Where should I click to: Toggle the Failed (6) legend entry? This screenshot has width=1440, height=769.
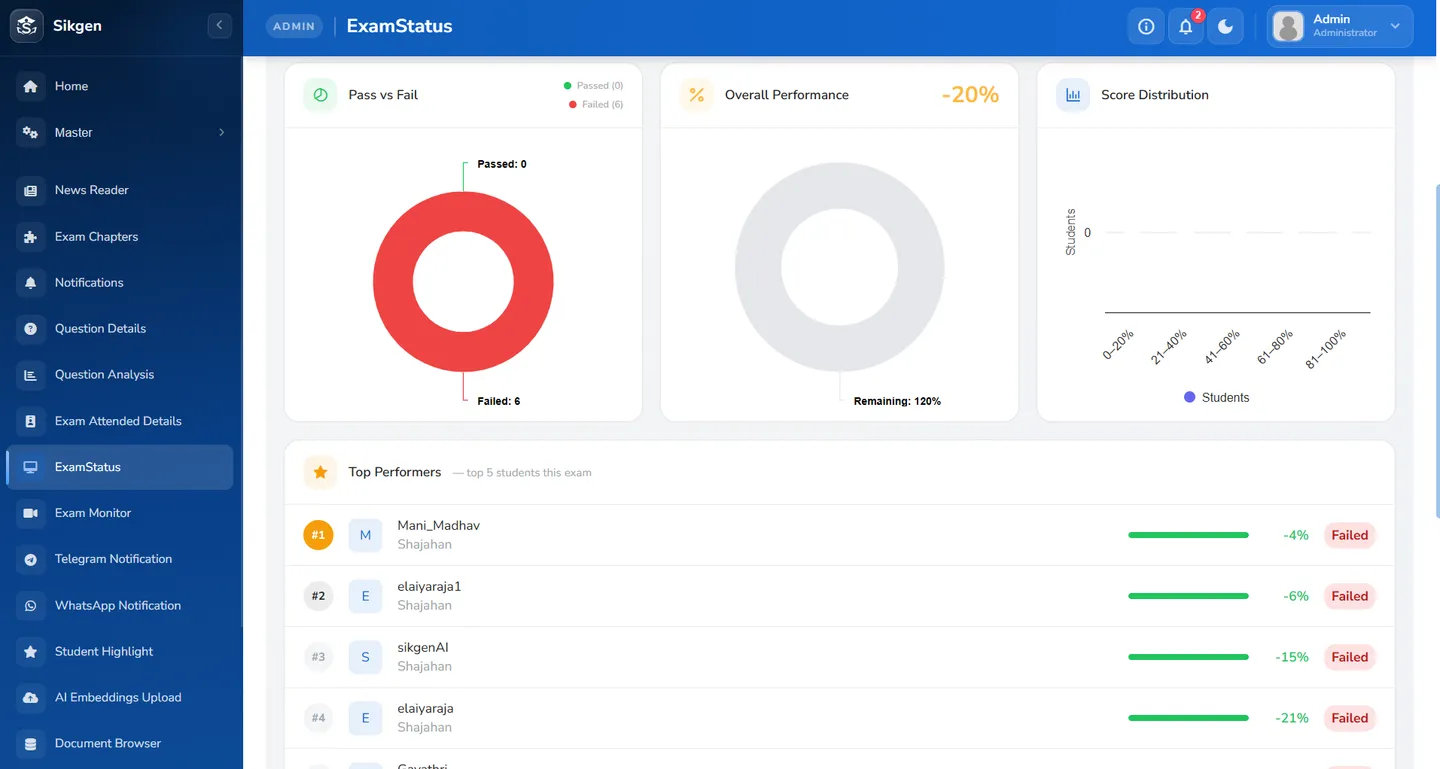click(x=596, y=104)
